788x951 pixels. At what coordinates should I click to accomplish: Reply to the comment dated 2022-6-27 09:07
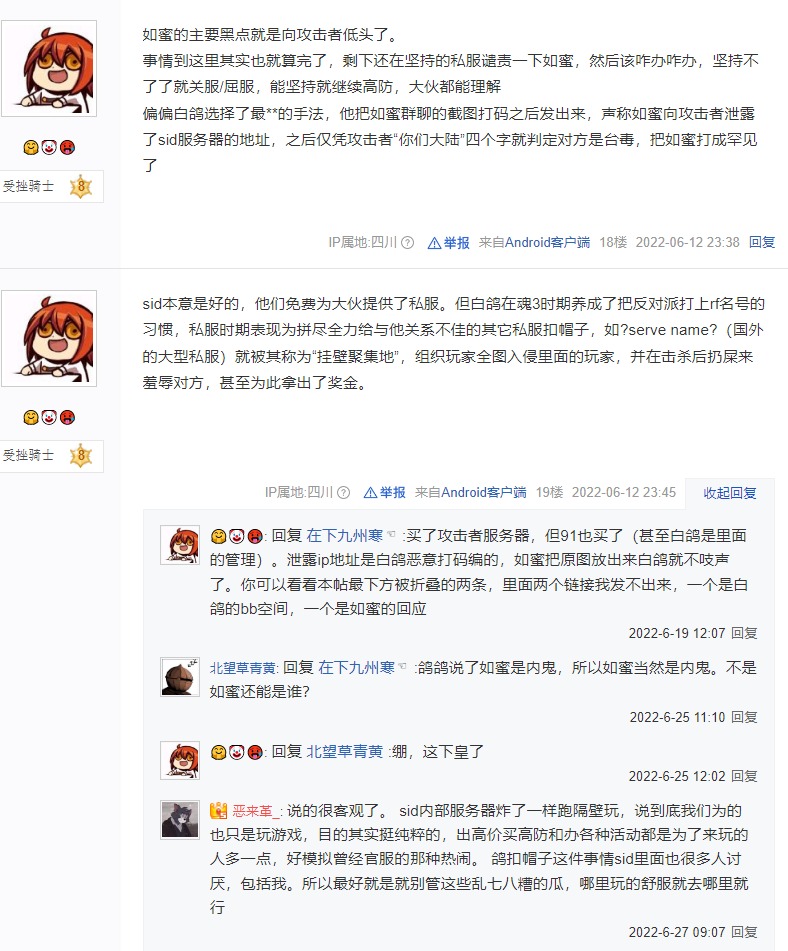tap(744, 932)
